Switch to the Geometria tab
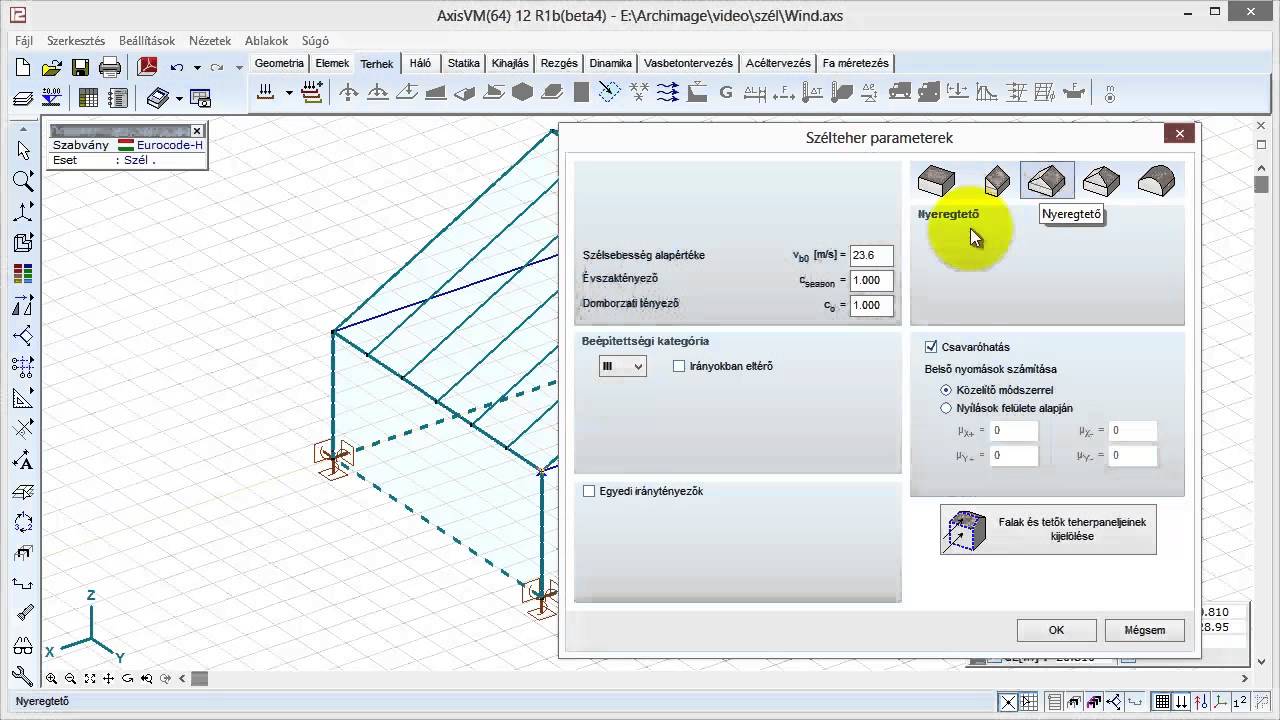 click(279, 63)
